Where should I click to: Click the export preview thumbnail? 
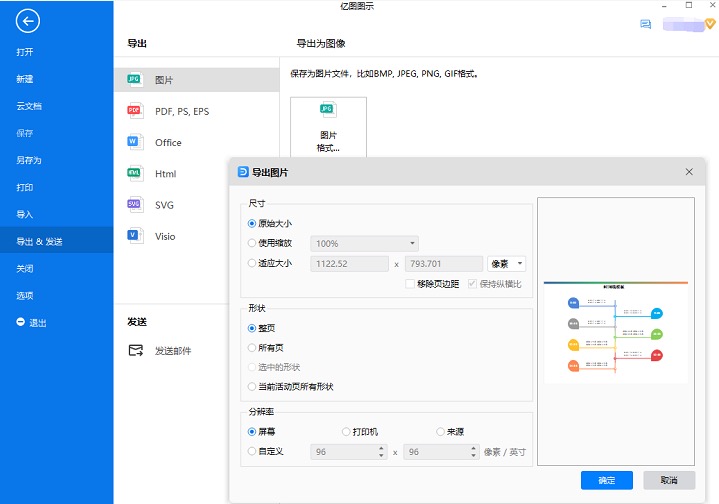pyautogui.click(x=615, y=330)
